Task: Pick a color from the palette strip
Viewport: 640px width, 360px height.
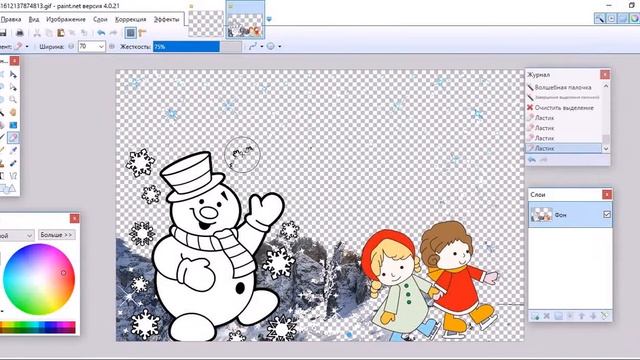Action: click(38, 327)
